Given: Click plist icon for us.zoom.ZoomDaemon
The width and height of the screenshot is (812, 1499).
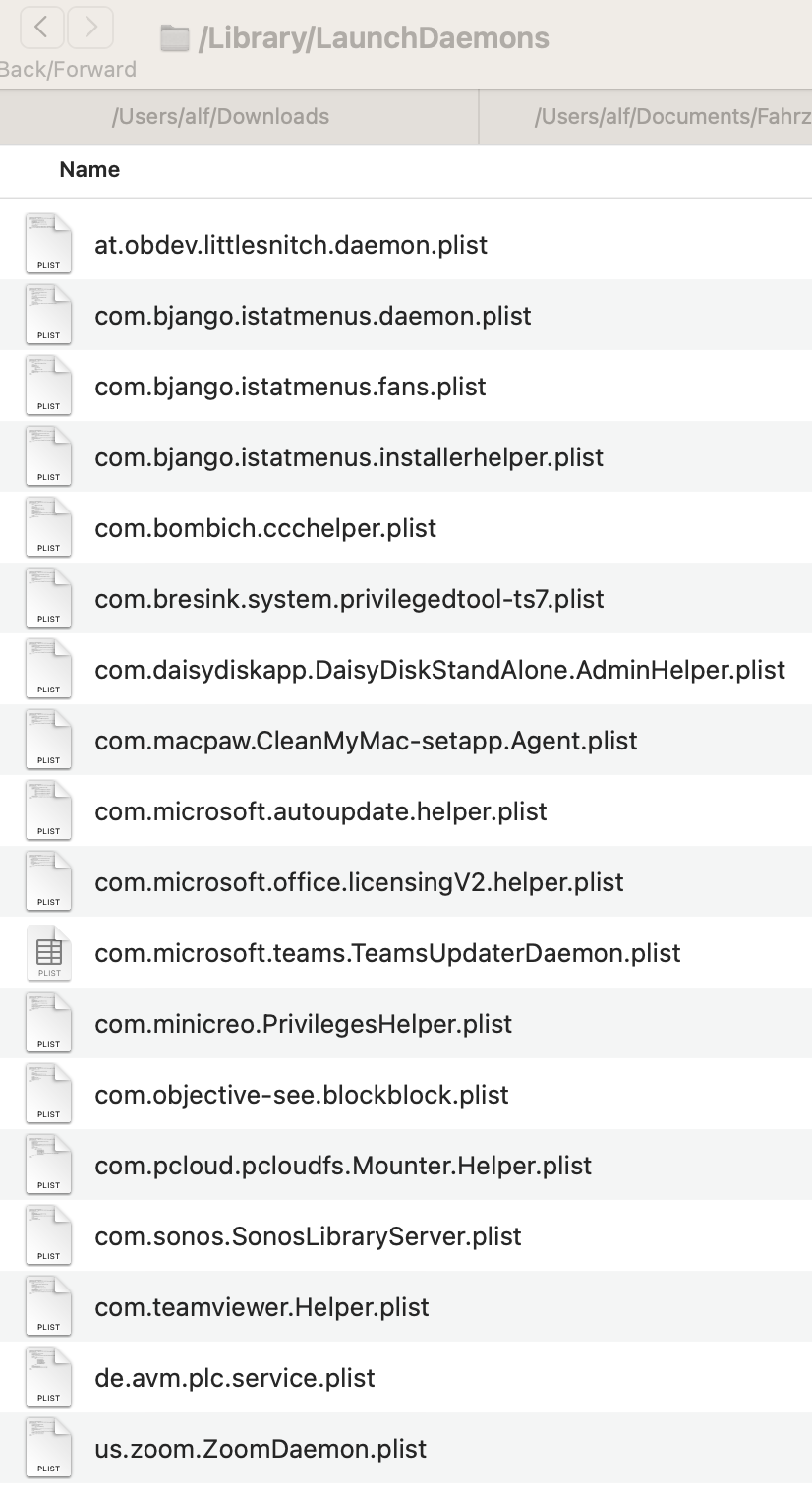Looking at the screenshot, I should (x=48, y=1448).
